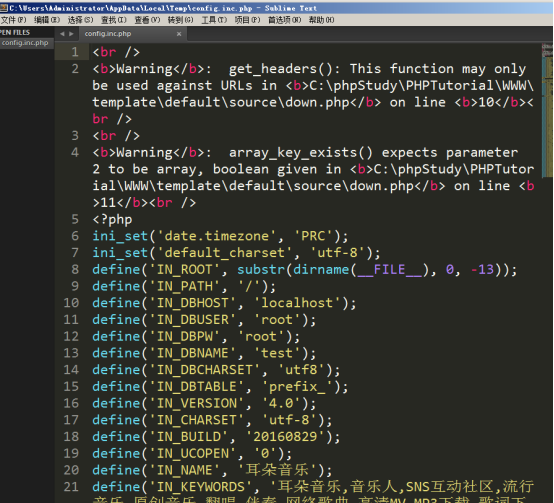Open the 工具(T) menu

coord(214,20)
